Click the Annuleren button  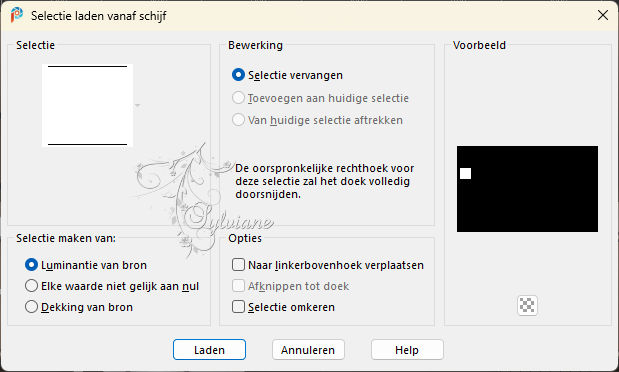[308, 349]
